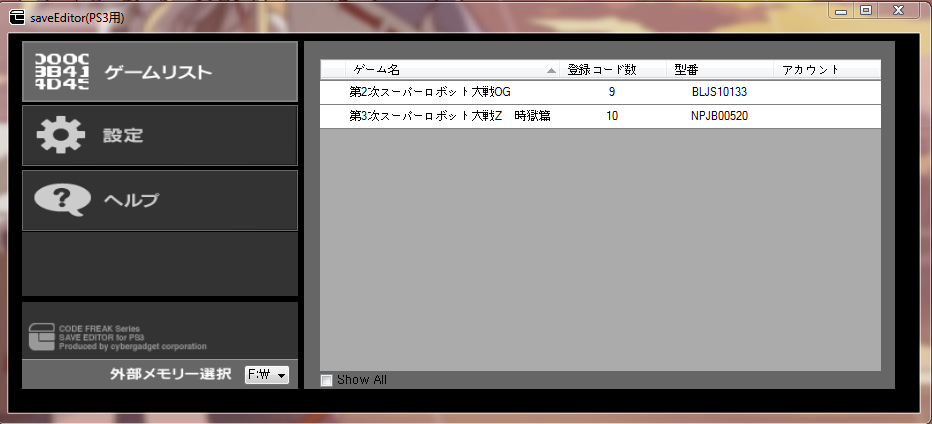Open the 外部メモリー選択 drive dropdown
This screenshot has height=424, width=932.
point(267,375)
